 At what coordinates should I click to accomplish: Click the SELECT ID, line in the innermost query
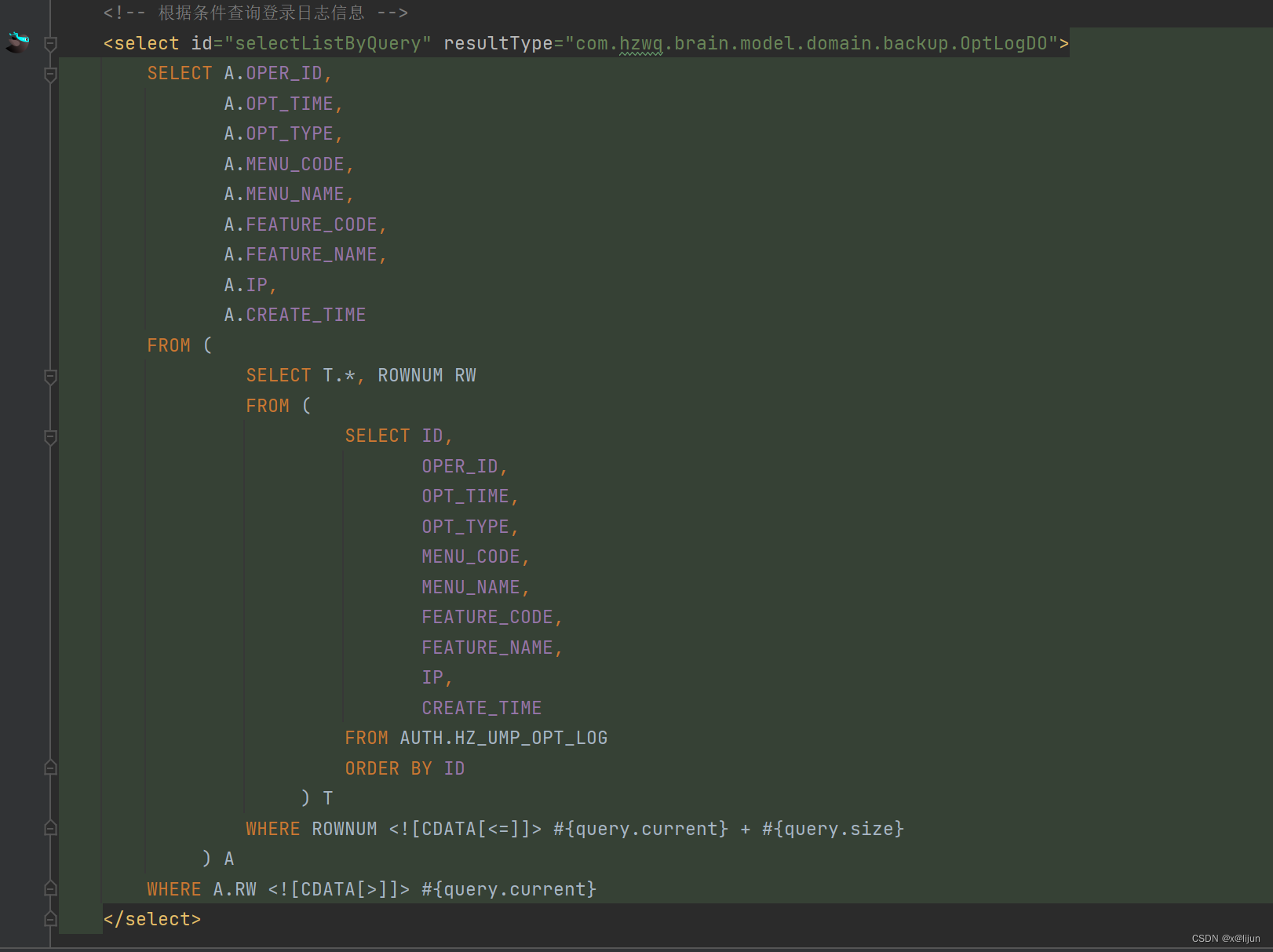click(399, 436)
